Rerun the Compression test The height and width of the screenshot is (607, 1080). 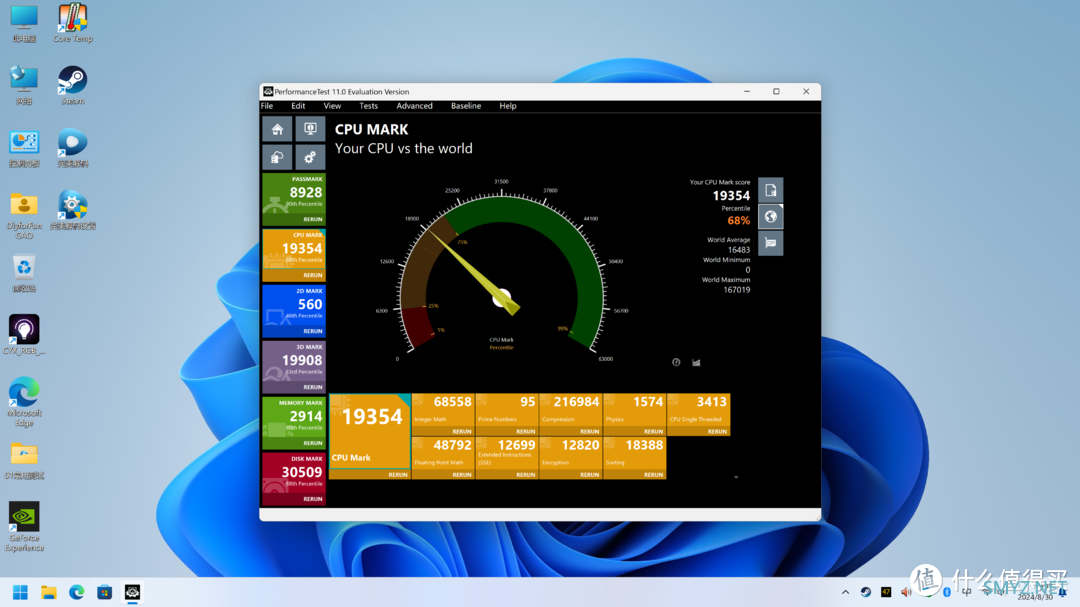tap(590, 431)
